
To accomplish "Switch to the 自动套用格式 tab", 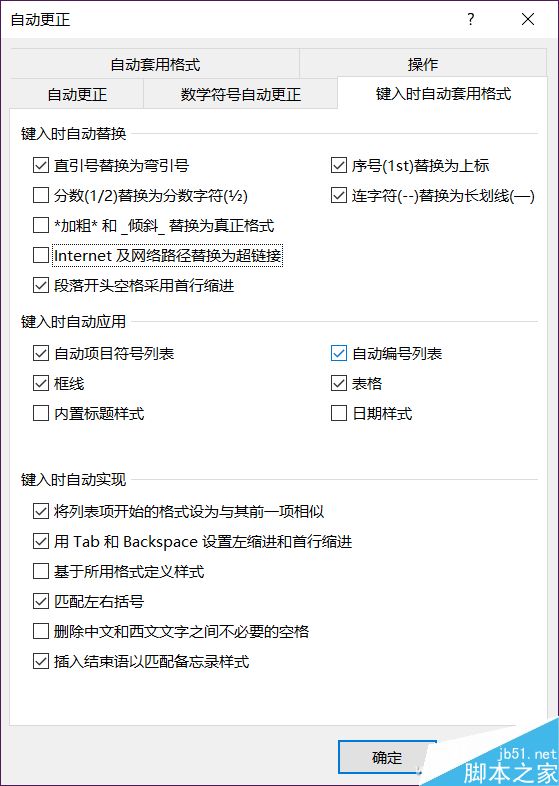I will click(155, 64).
